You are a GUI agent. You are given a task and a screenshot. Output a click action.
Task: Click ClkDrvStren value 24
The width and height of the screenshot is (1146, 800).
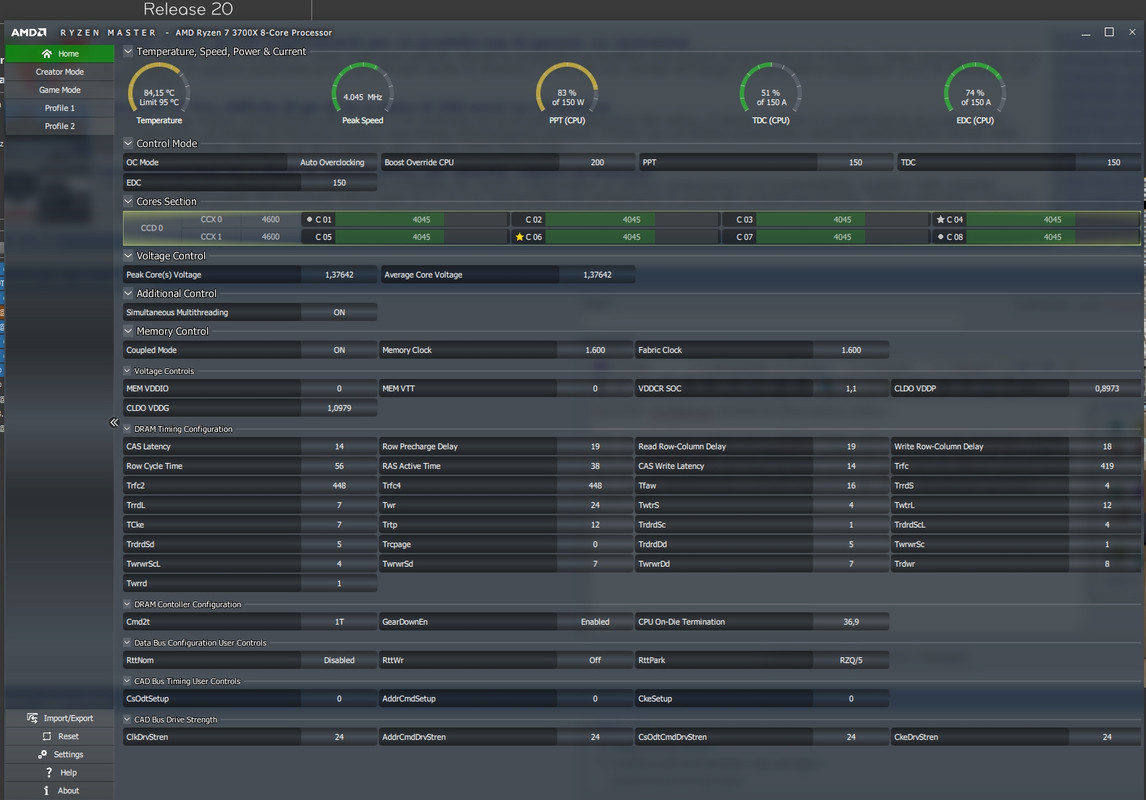(339, 737)
